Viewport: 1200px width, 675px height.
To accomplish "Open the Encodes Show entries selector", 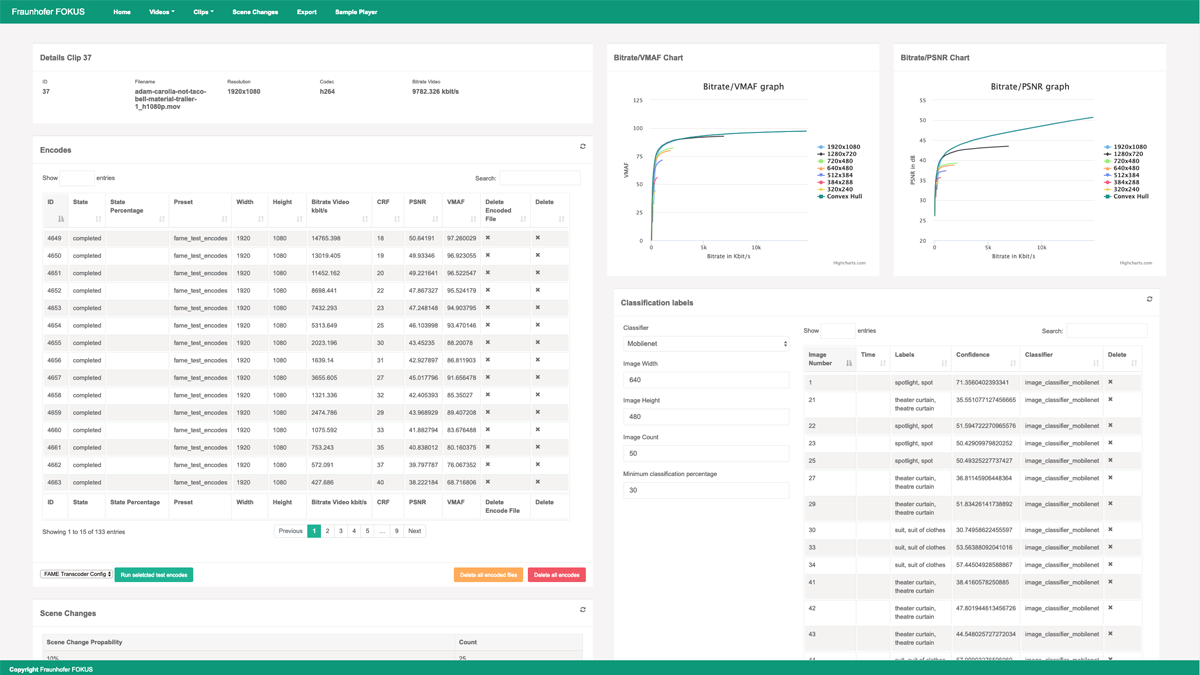I will (x=77, y=178).
